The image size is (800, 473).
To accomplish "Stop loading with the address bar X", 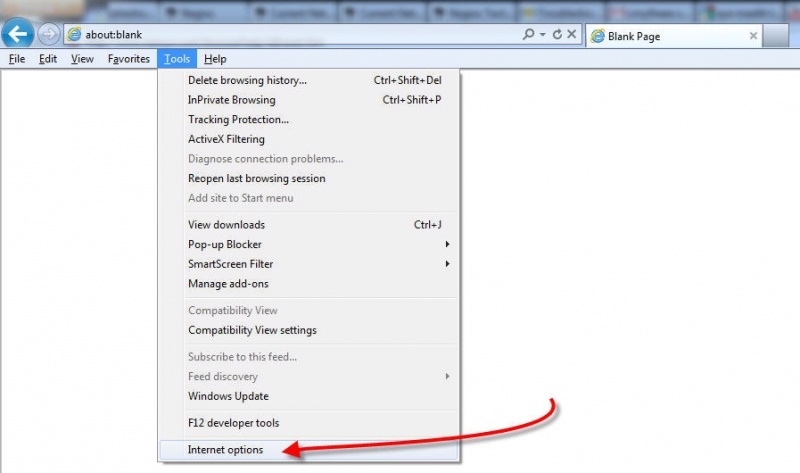I will [571, 34].
